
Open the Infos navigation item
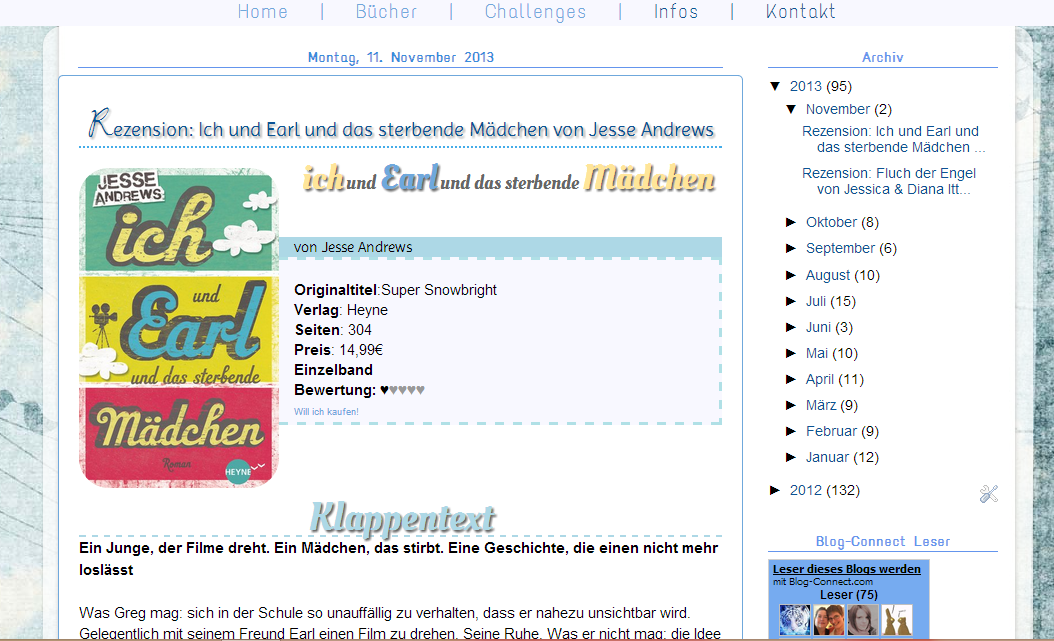coord(676,11)
